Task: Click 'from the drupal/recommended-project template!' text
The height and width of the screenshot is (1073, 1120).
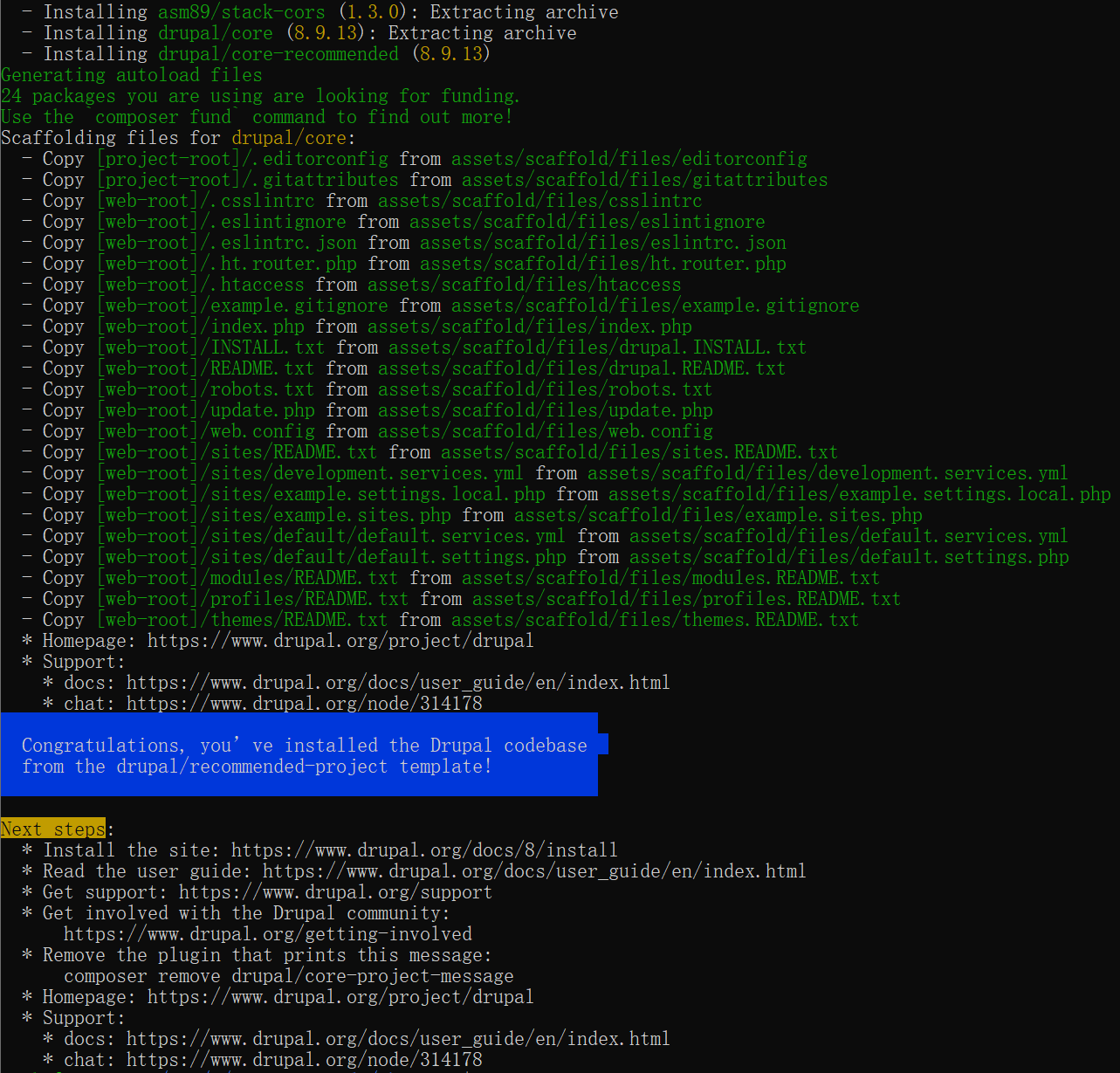Action: point(258,767)
